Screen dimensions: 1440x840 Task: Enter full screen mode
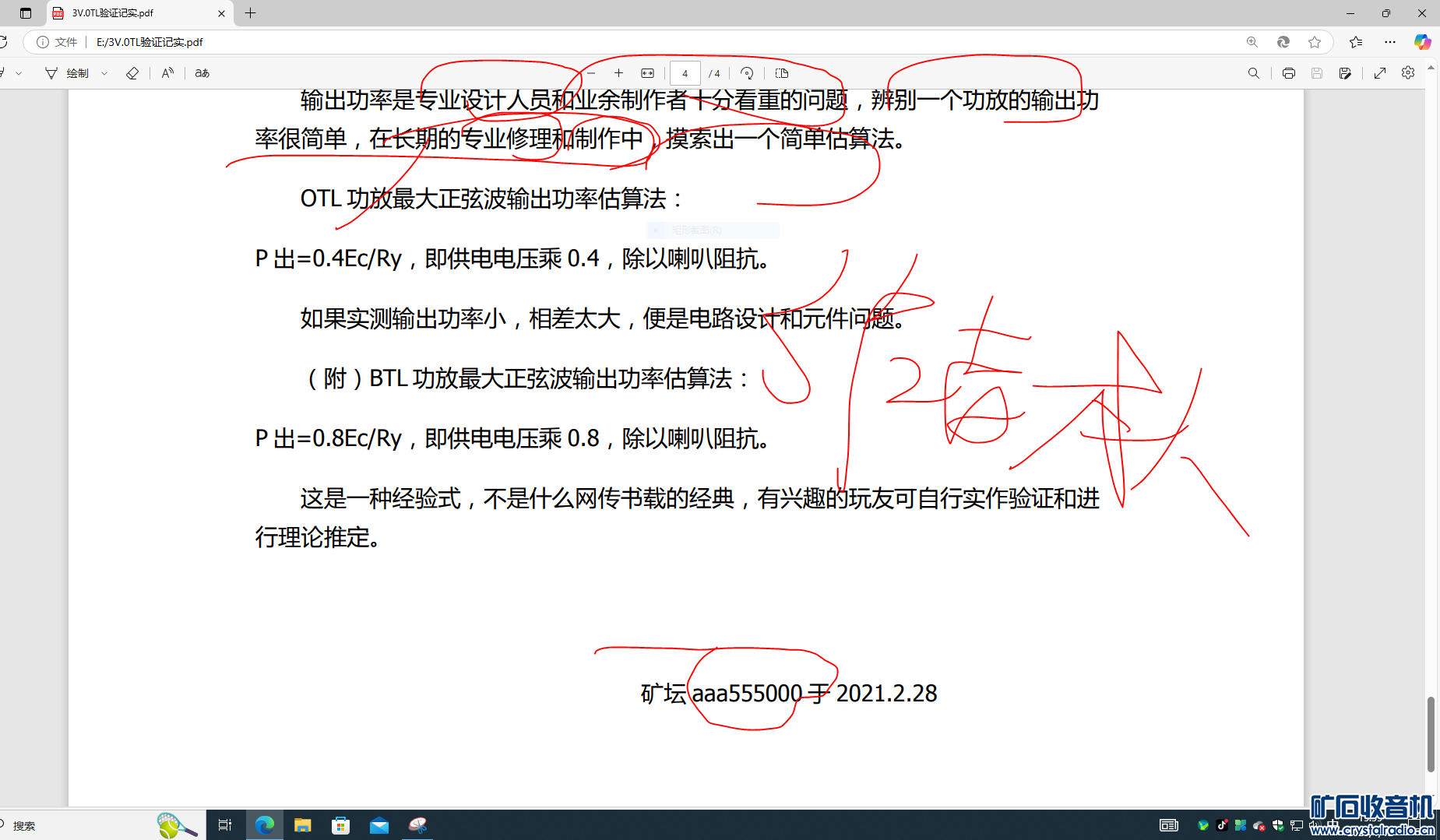(1380, 73)
